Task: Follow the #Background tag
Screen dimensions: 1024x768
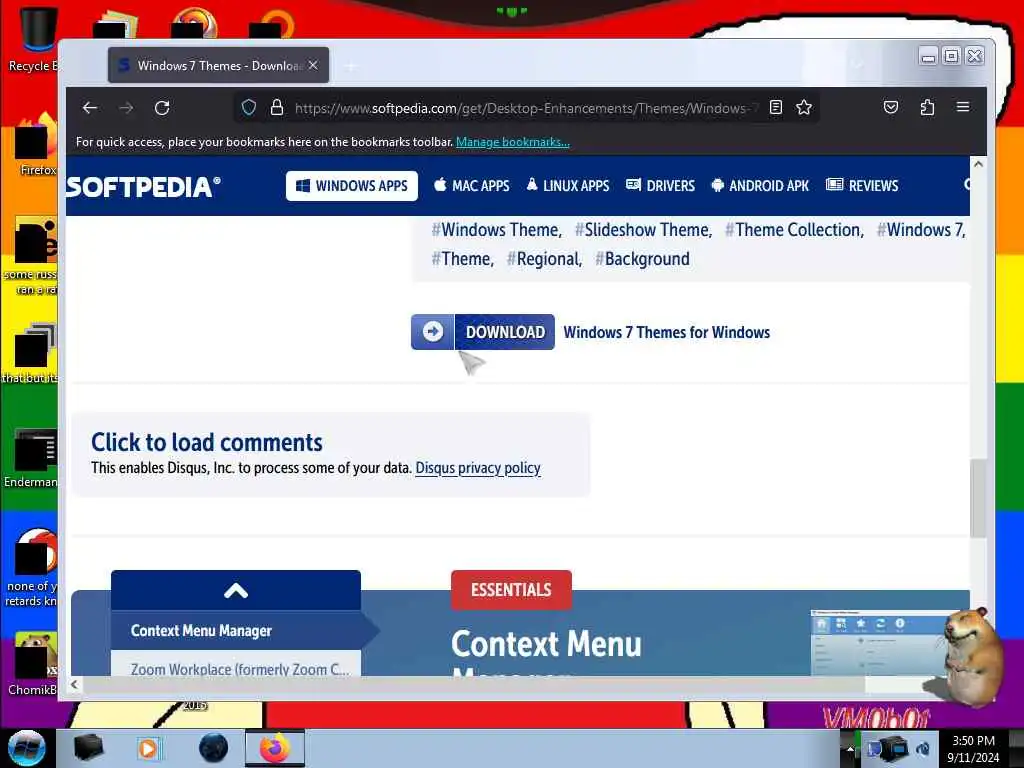Action: [x=642, y=259]
